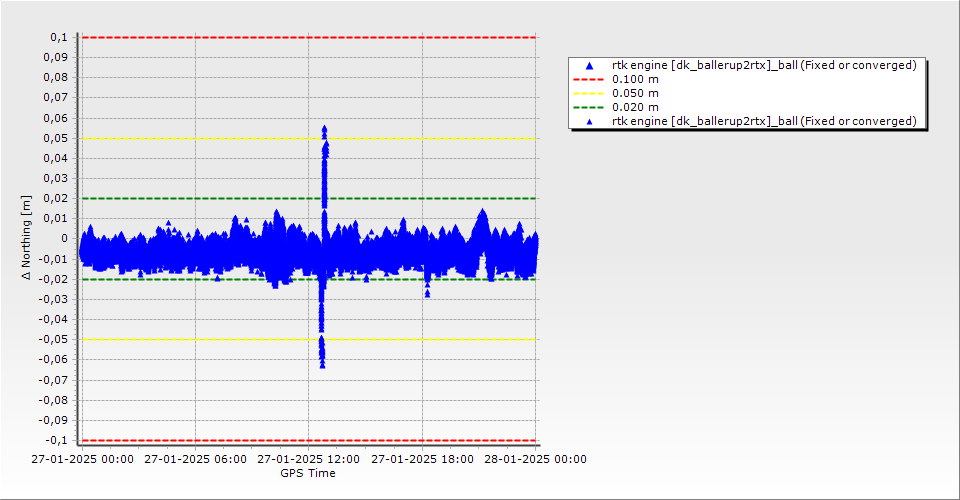This screenshot has height=500, width=960.
Task: Click the lowest negative spike data point
Action: point(322,365)
